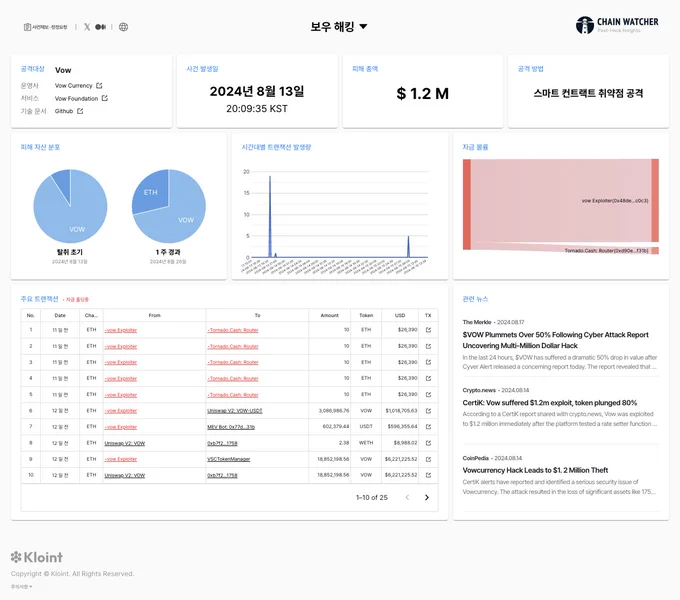Click the Date column header

coord(60,315)
